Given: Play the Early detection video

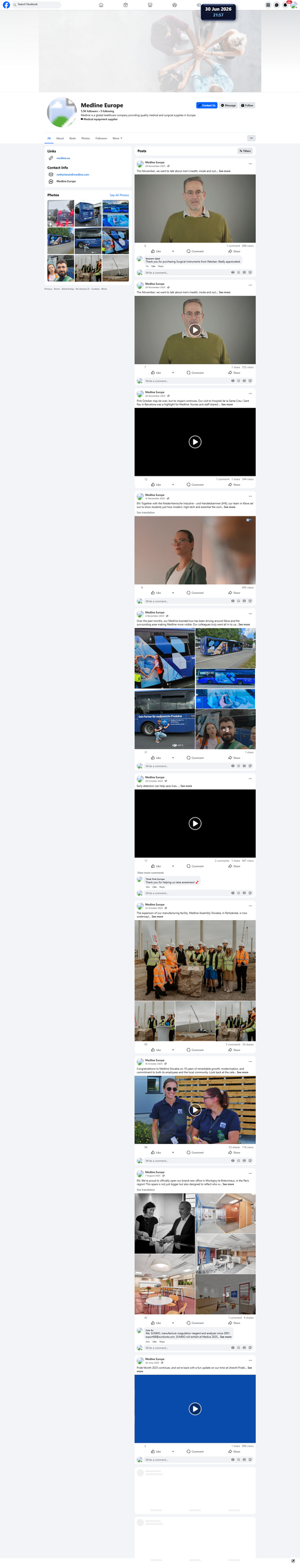Looking at the screenshot, I should (195, 824).
